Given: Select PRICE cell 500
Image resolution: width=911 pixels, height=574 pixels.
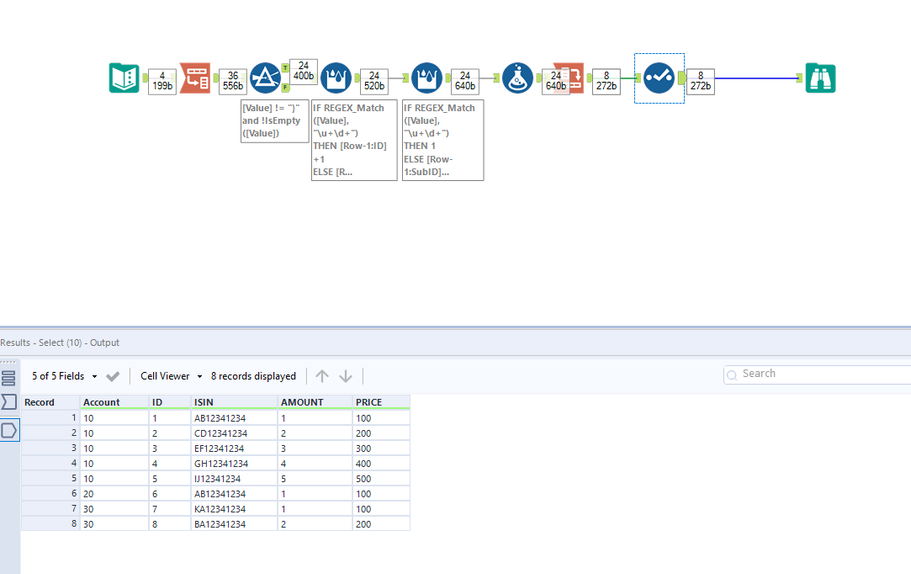Looking at the screenshot, I should (381, 479).
